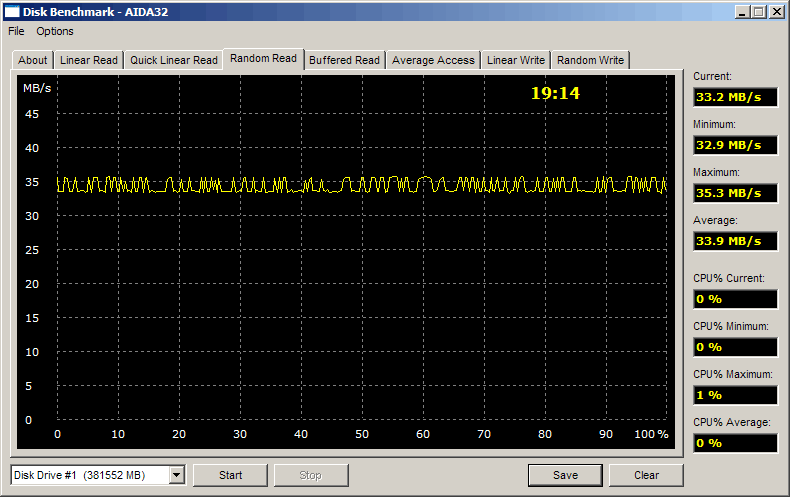
Task: Maximize the Disk Benchmark window
Action: [759, 12]
